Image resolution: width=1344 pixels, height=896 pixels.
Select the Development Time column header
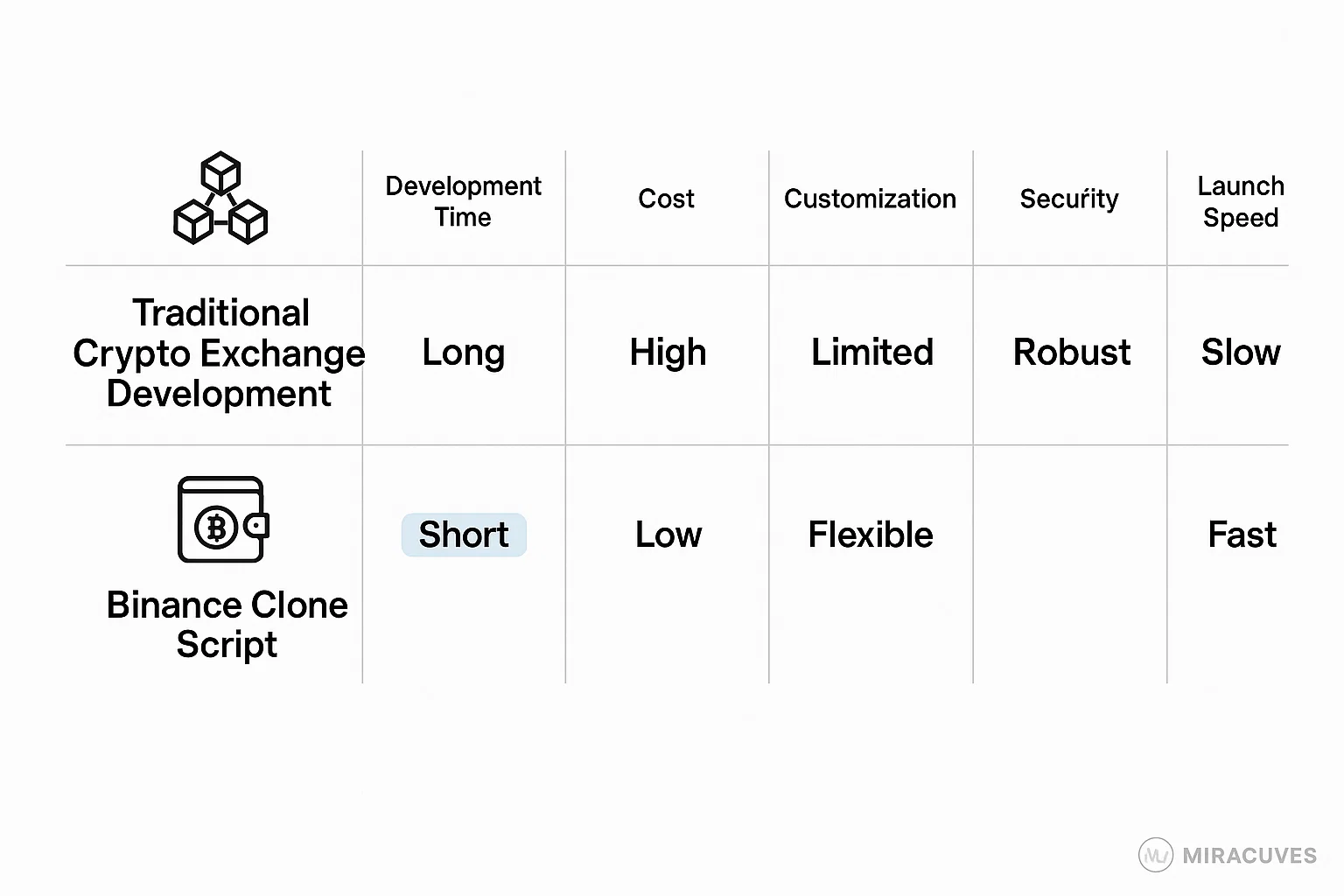tap(463, 201)
